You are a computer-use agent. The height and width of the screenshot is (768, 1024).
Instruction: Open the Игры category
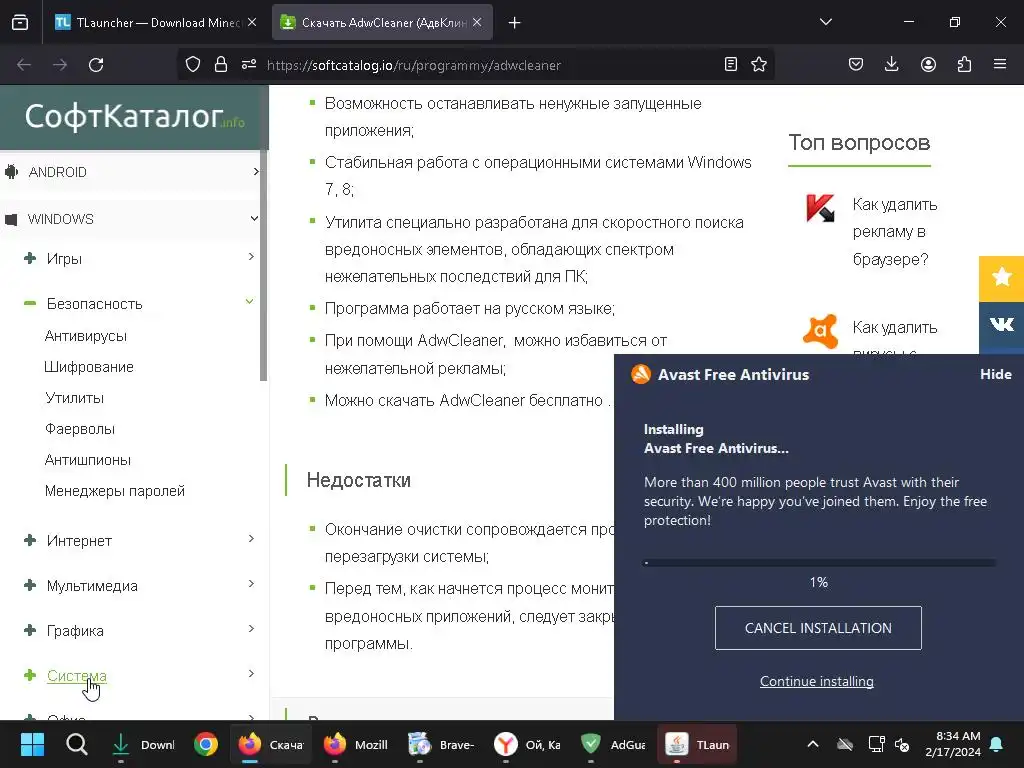point(64,259)
